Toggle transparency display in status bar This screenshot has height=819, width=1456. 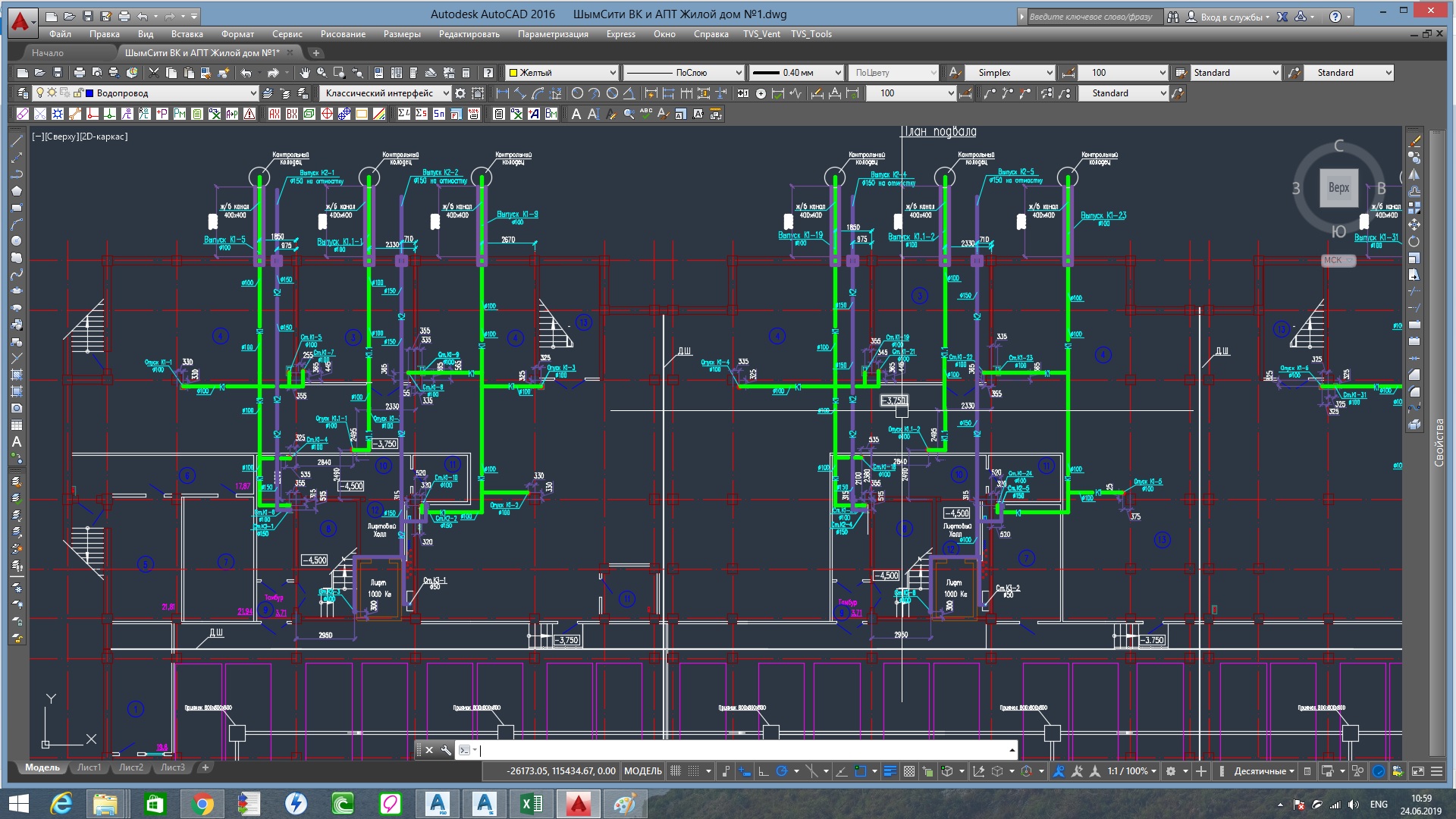coord(909,771)
